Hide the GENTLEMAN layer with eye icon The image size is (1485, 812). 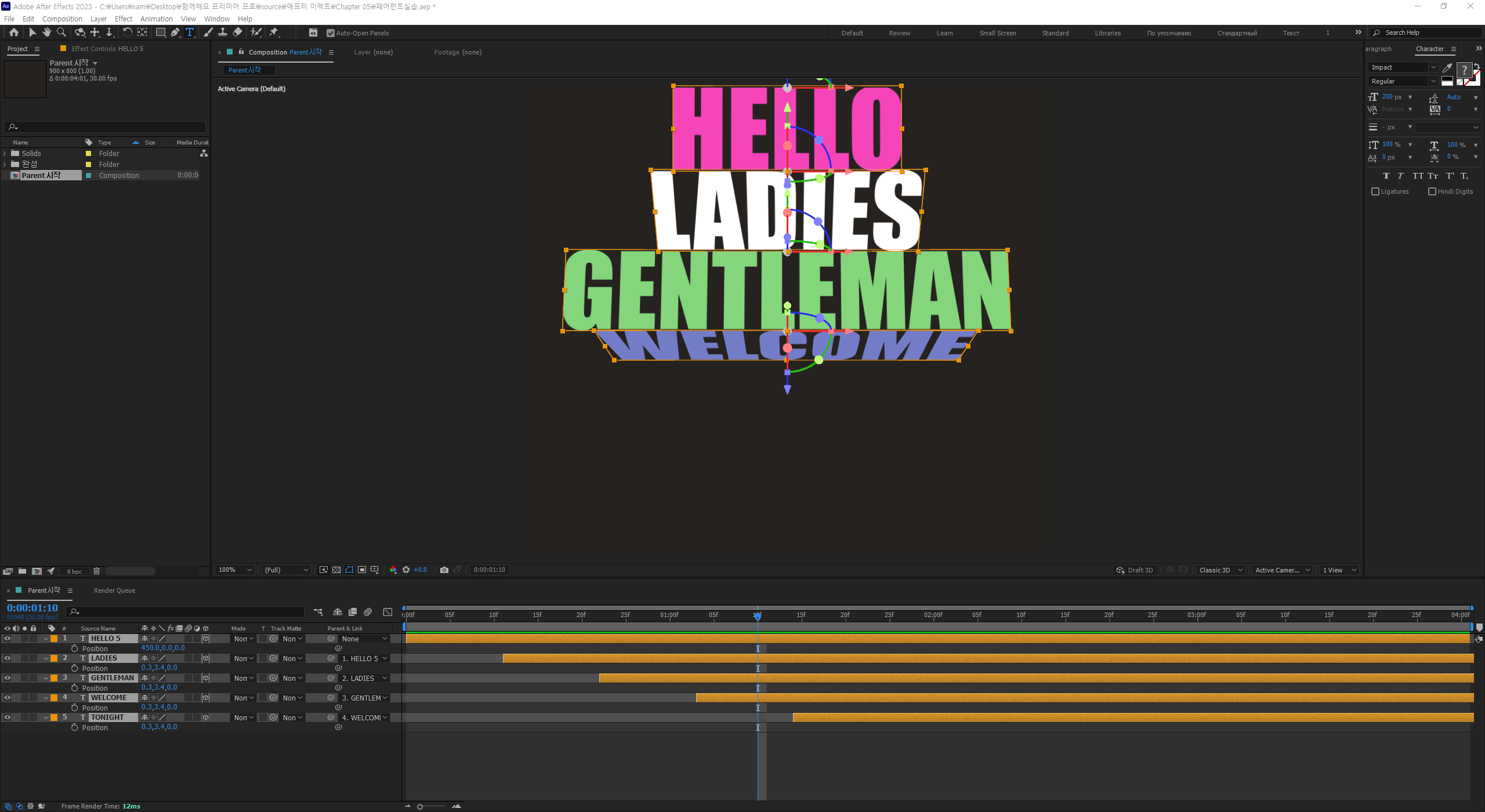[8, 678]
